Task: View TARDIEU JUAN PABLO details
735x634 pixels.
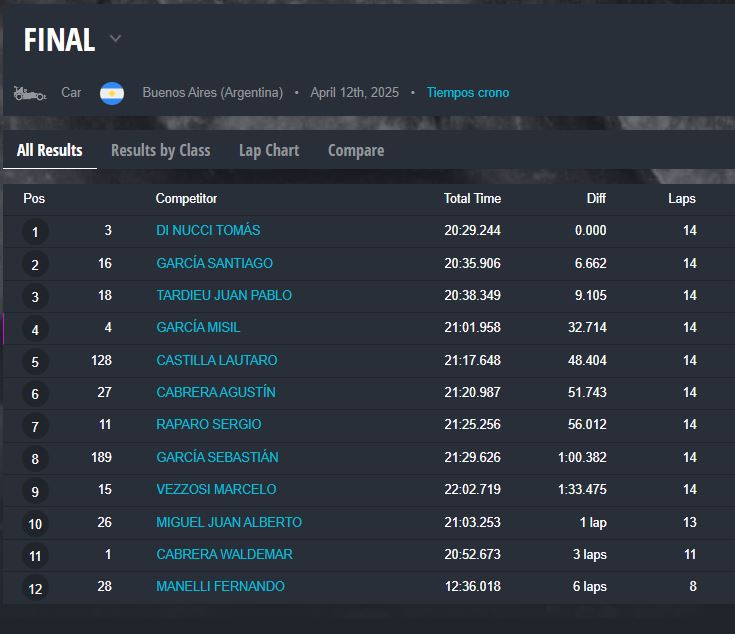Action: tap(224, 296)
